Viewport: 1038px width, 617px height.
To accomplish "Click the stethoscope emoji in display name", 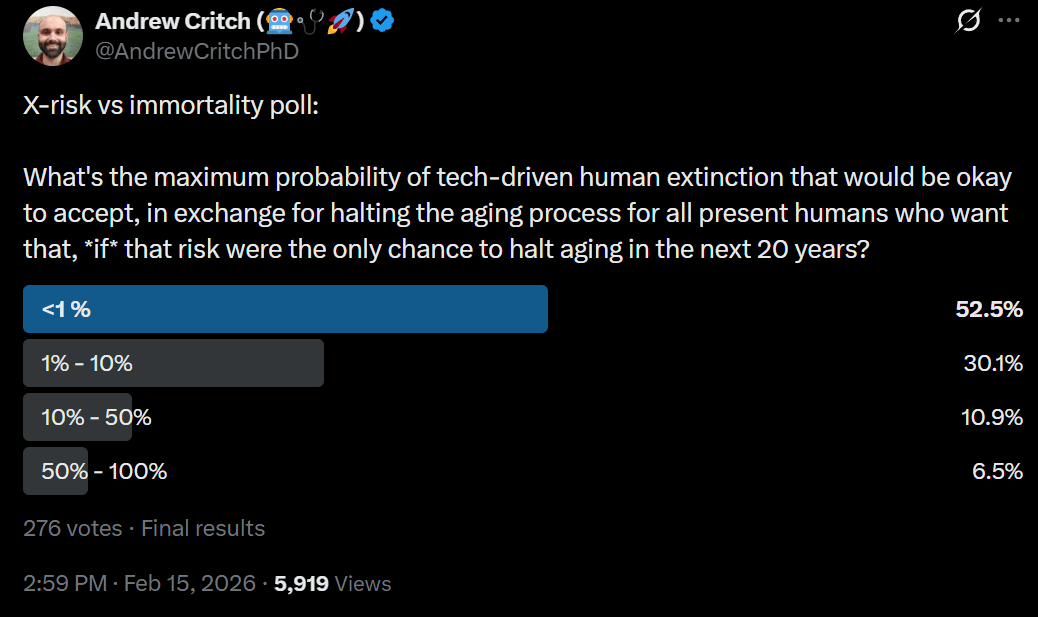I will [x=310, y=22].
